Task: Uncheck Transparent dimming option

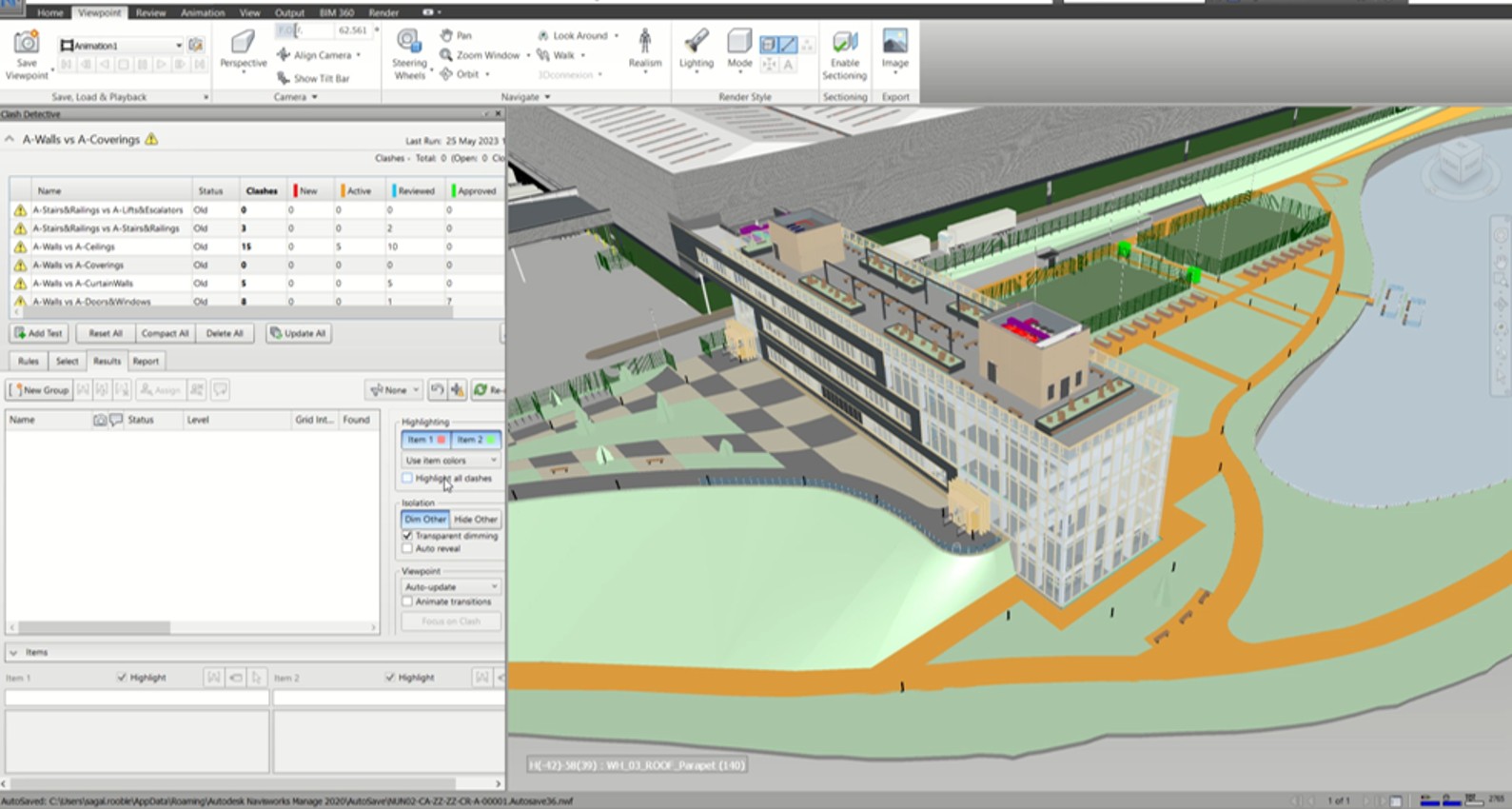Action: point(407,536)
